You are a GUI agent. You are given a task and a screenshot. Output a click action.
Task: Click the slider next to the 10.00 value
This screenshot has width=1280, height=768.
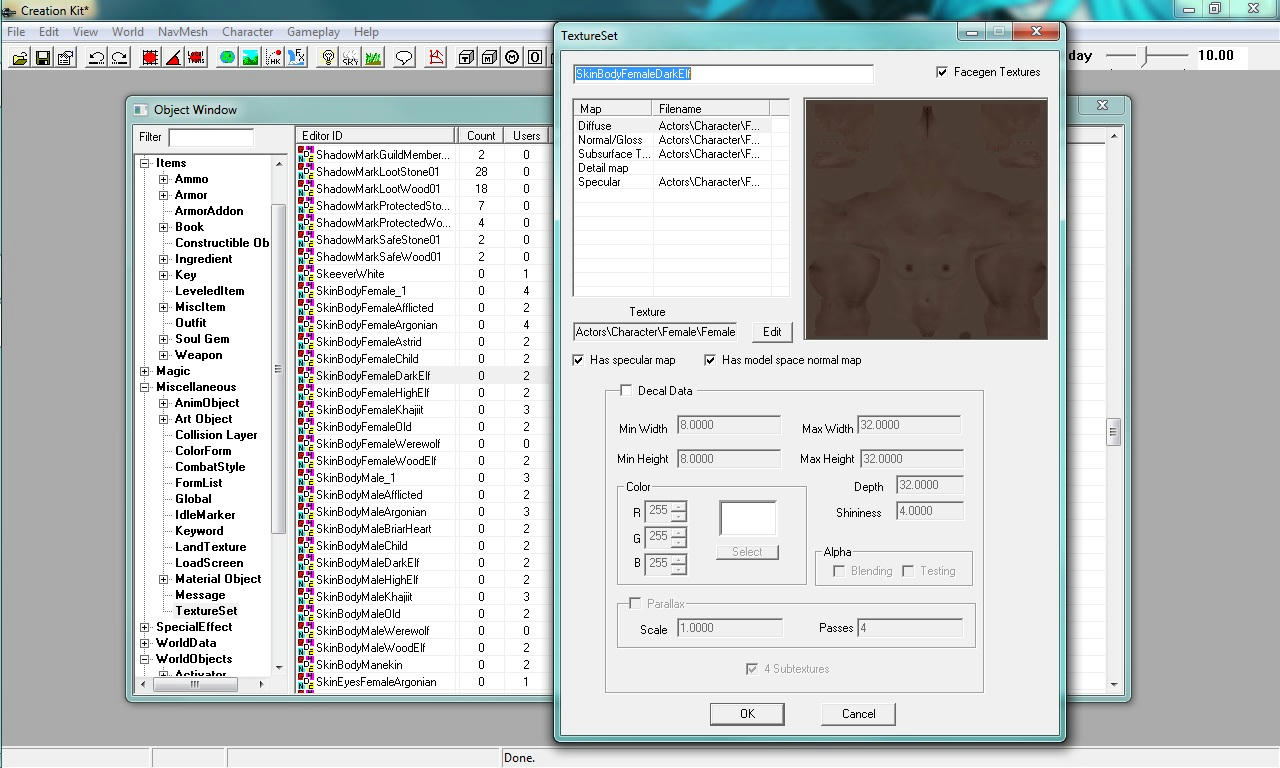click(1146, 56)
